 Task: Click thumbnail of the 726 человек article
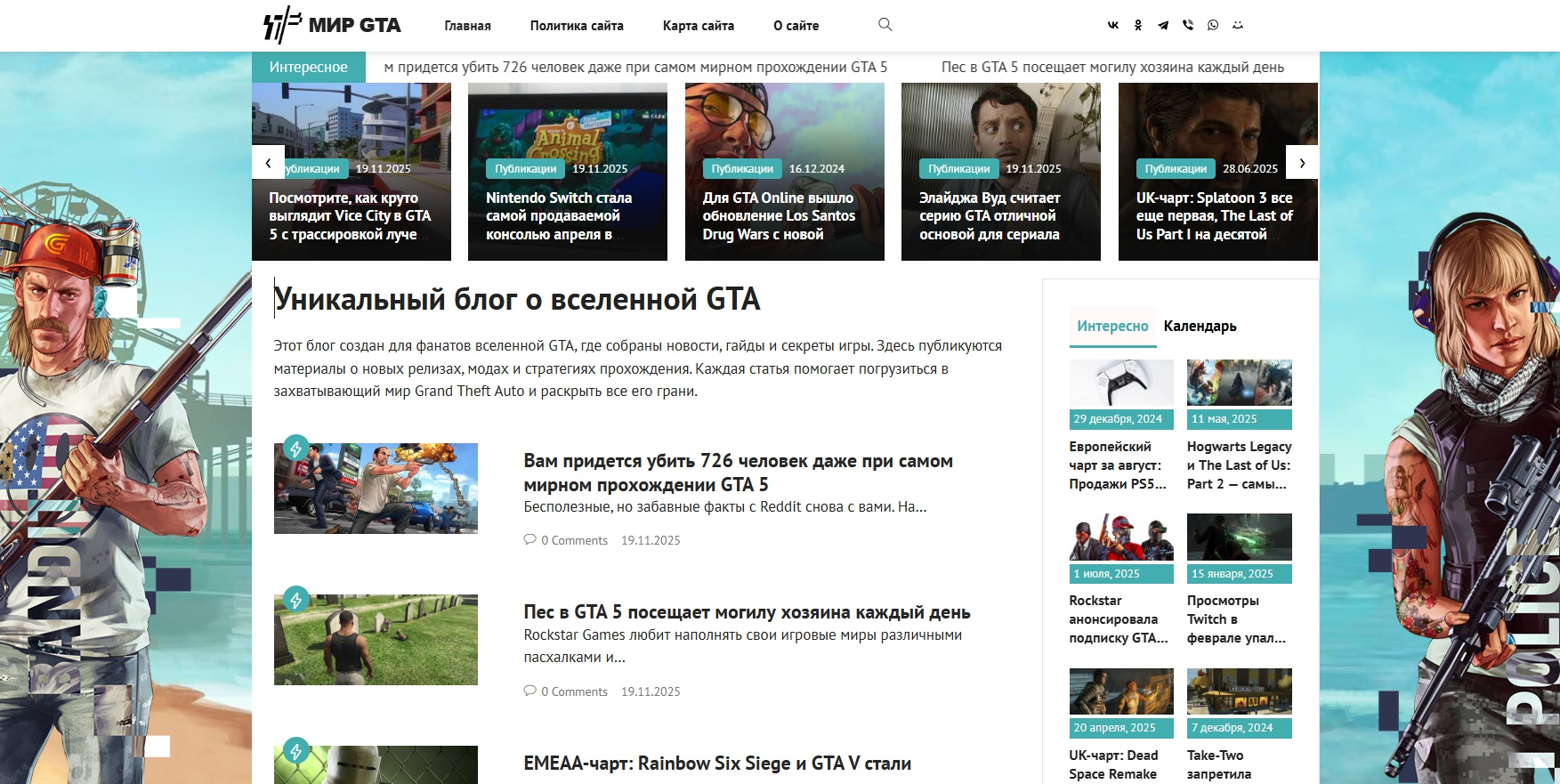tap(376, 489)
